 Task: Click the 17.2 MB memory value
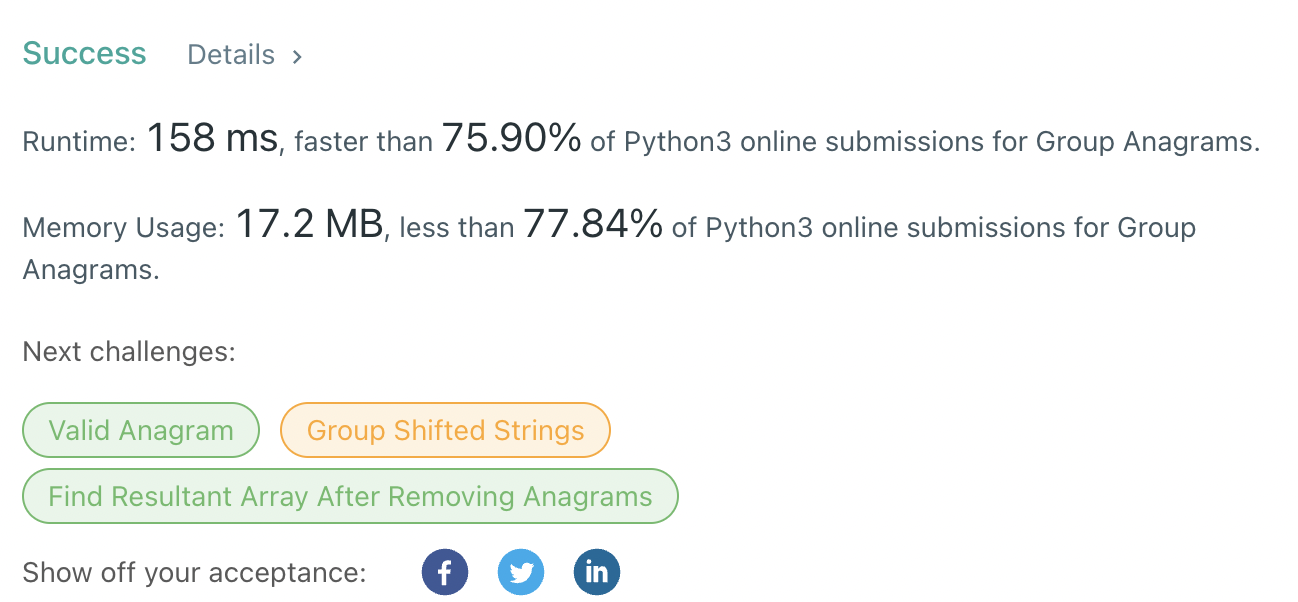309,226
